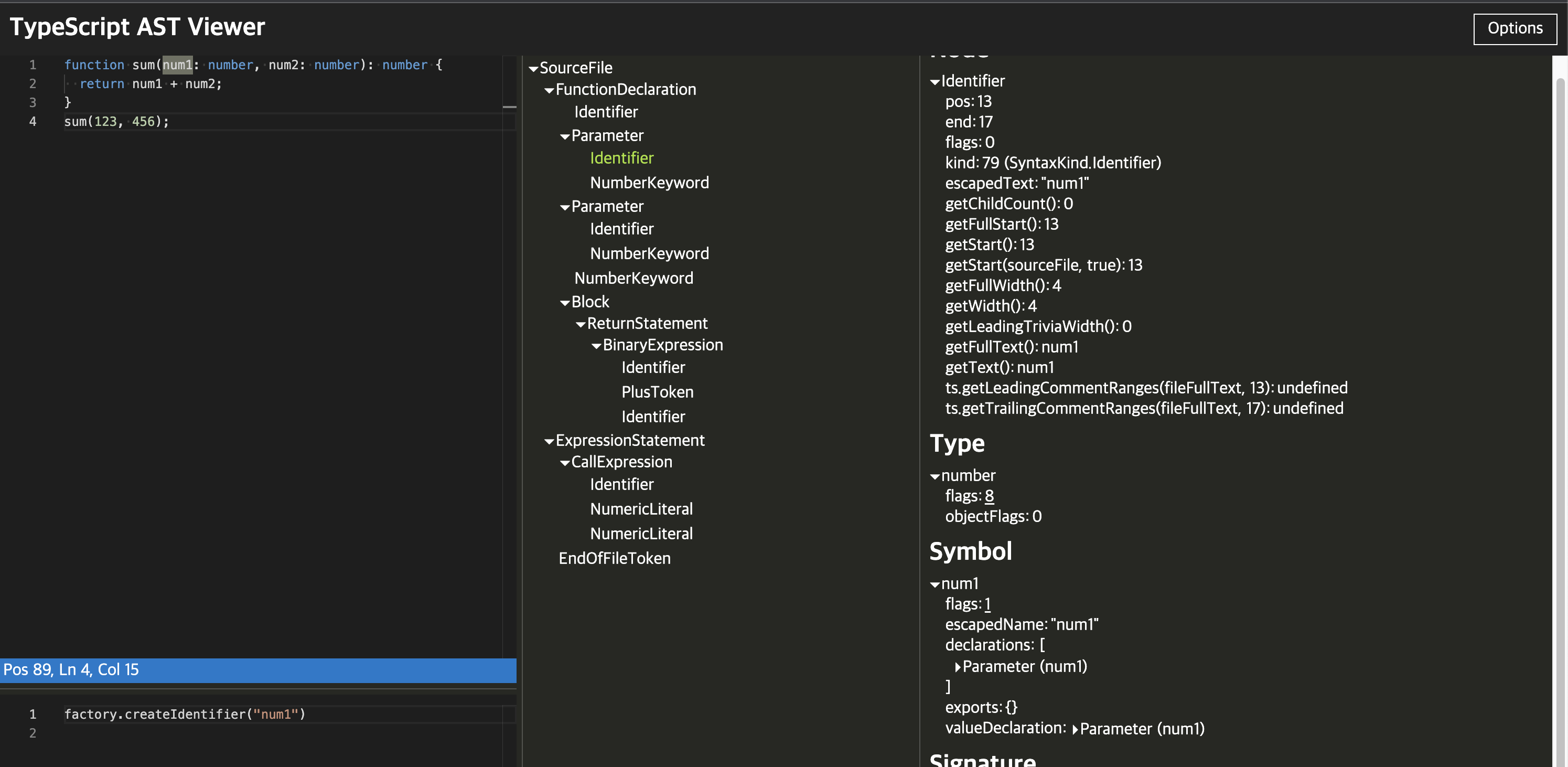The image size is (1568, 767).
Task: Click the getFullText(): num1 row
Action: coord(1012,347)
